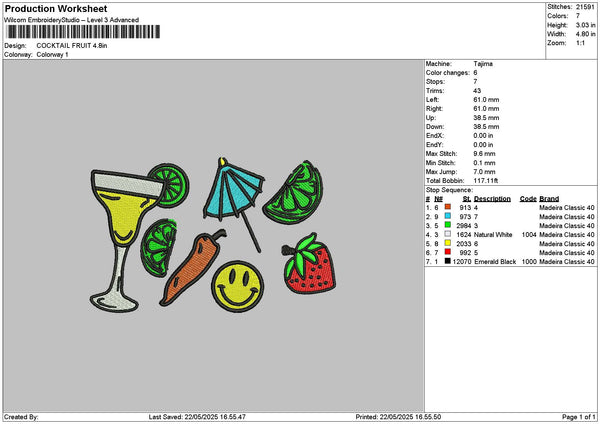Click the 'Description' column header
600x424 pixels.
point(492,199)
